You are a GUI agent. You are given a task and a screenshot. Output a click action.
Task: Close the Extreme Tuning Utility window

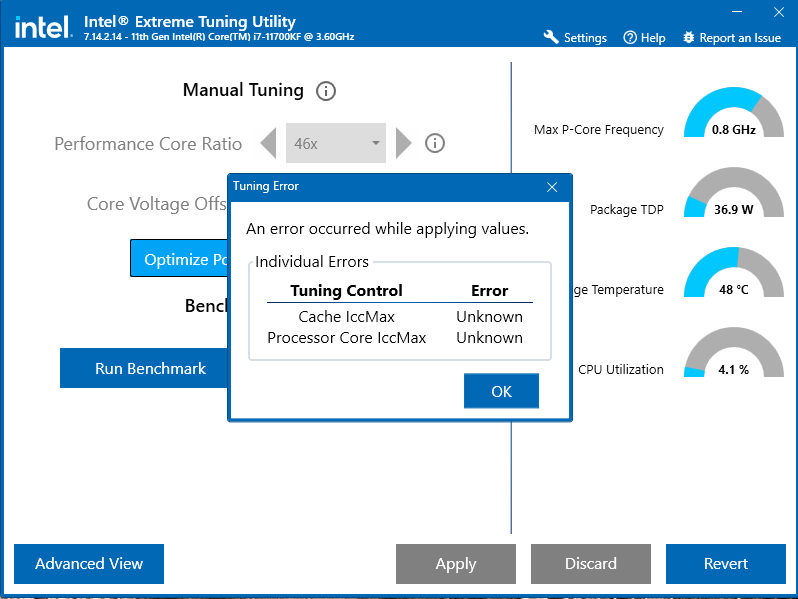(779, 12)
